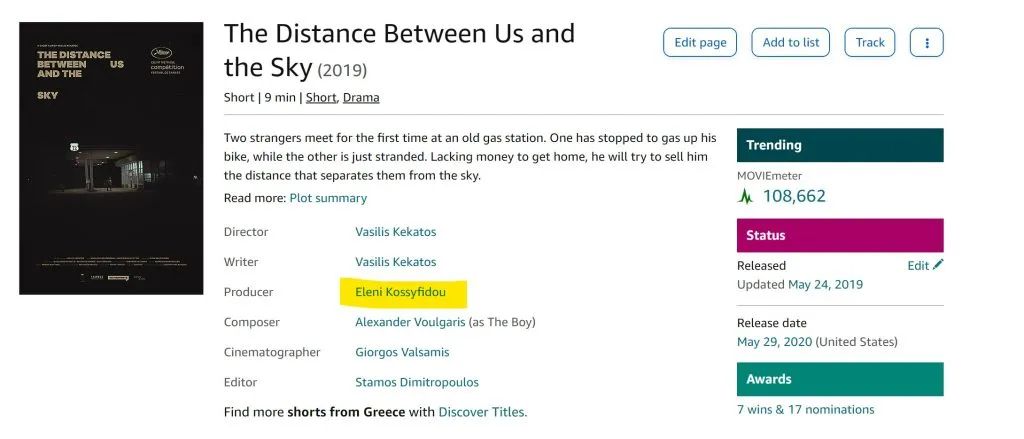
Task: Open the Plot summary link
Action: [328, 198]
